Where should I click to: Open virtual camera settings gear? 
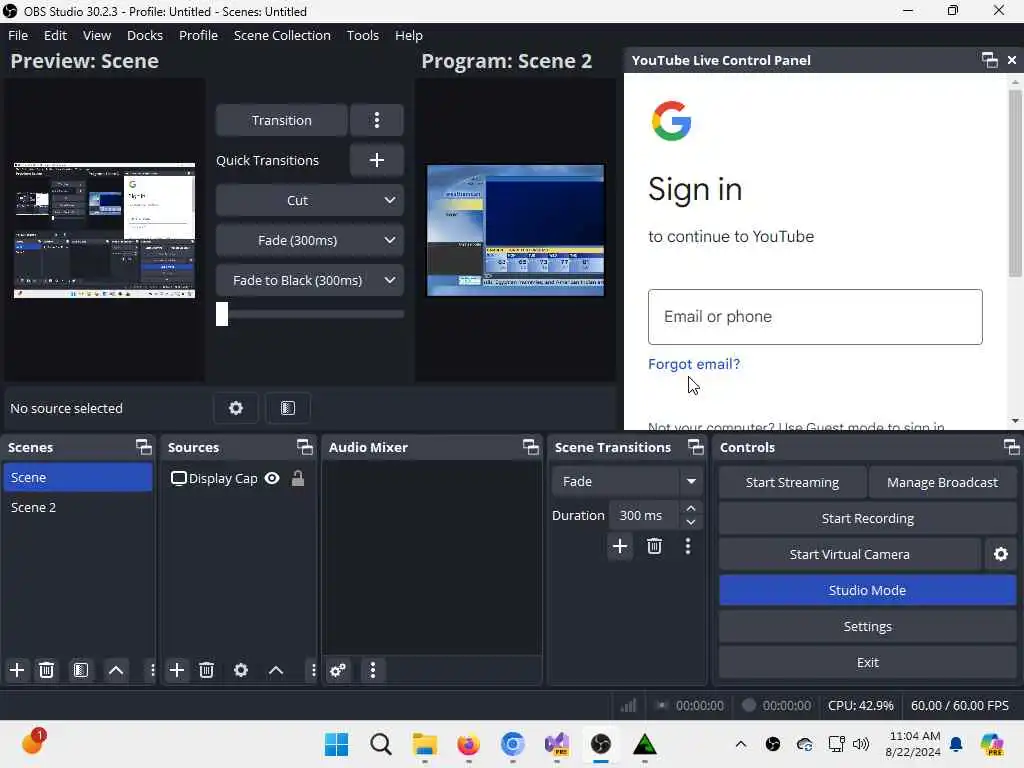click(x=1000, y=554)
